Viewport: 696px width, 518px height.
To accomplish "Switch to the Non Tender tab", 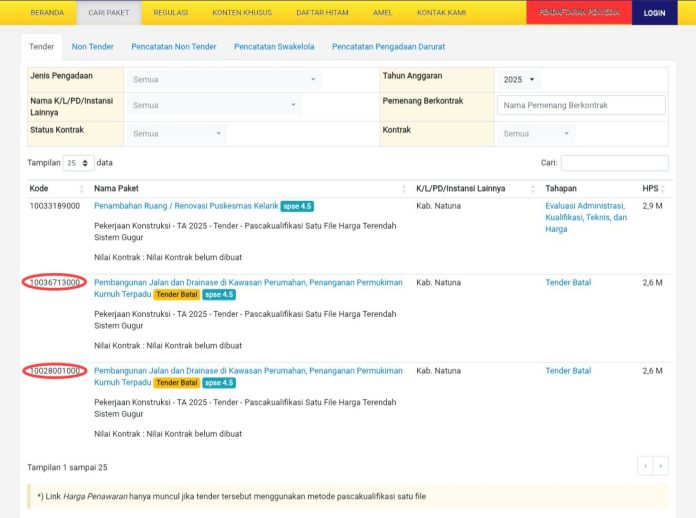I will [93, 46].
